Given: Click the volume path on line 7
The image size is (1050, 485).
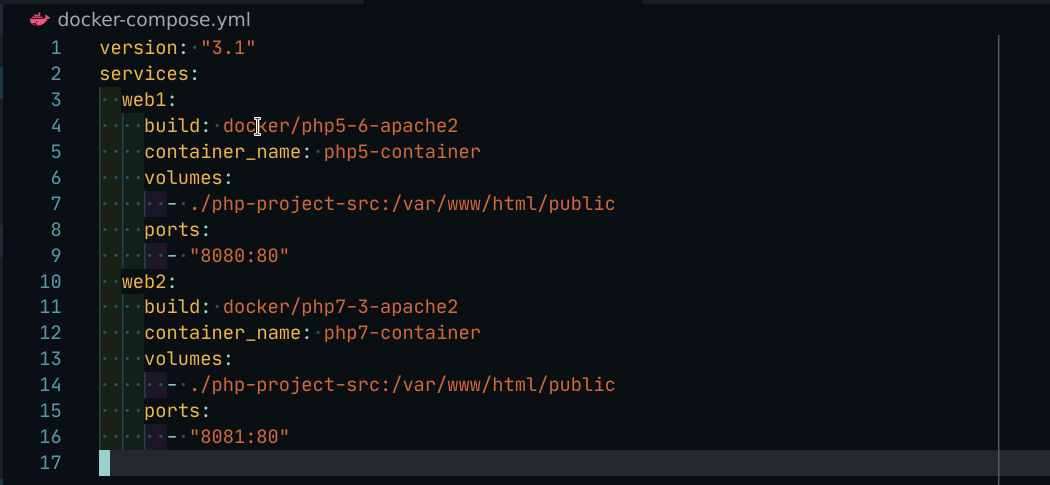Looking at the screenshot, I should pos(402,204).
